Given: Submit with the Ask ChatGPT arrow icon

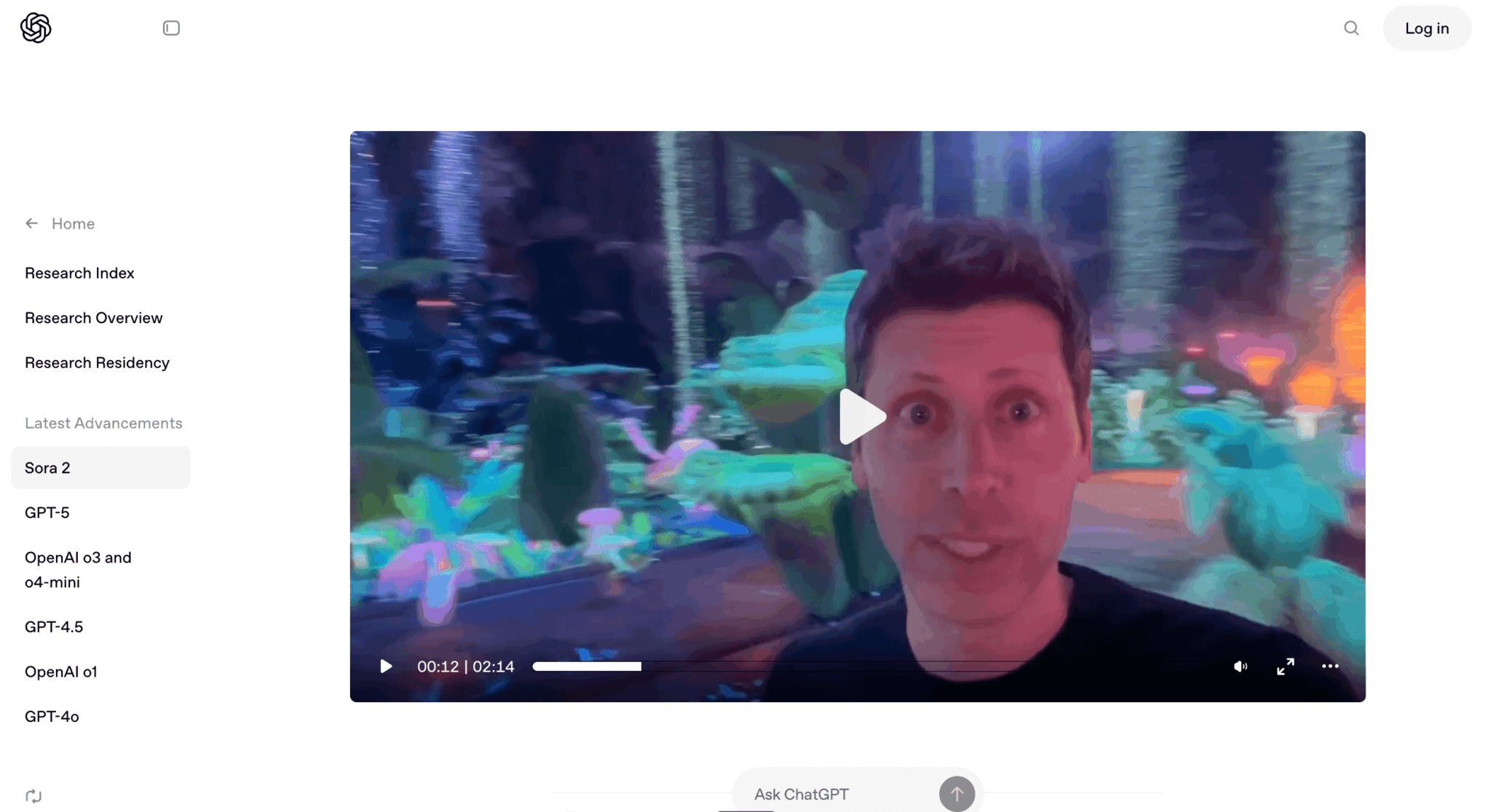Looking at the screenshot, I should 957,794.
